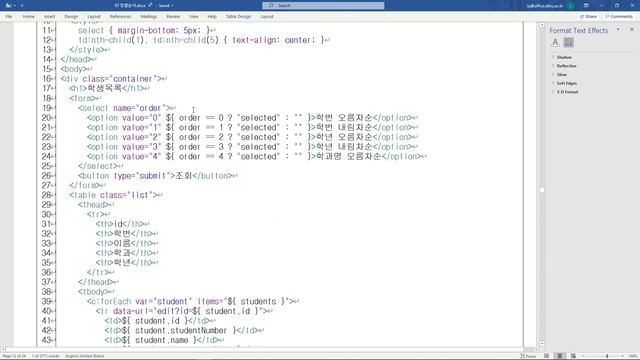
Task: Click the AutoSave icon in title bar
Action: tap(9, 6)
